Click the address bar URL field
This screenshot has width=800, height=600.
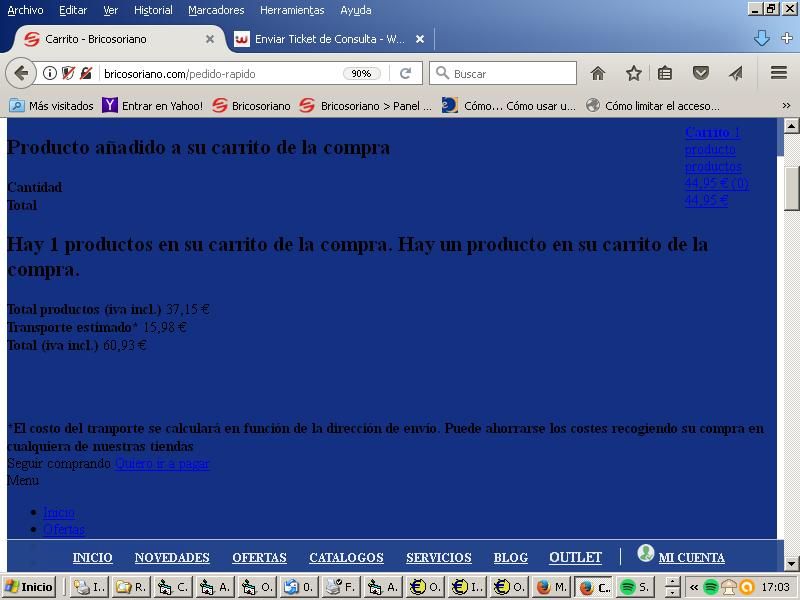(219, 74)
